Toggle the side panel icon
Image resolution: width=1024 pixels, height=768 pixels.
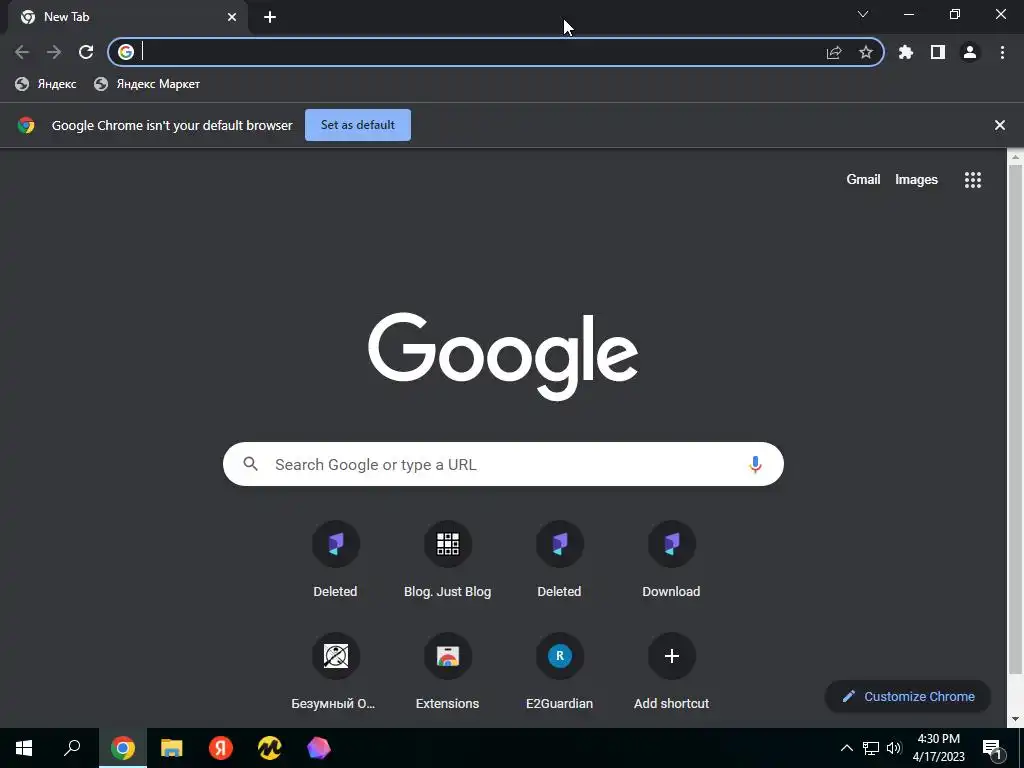pos(938,52)
